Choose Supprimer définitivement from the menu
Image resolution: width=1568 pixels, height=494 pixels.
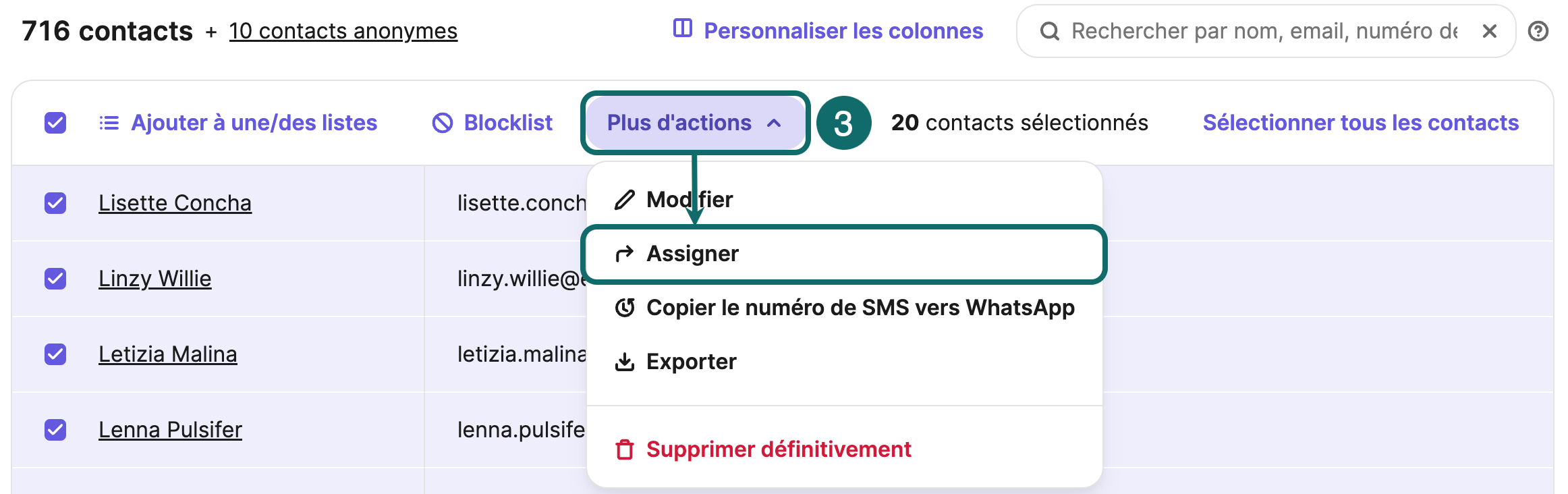coord(778,448)
